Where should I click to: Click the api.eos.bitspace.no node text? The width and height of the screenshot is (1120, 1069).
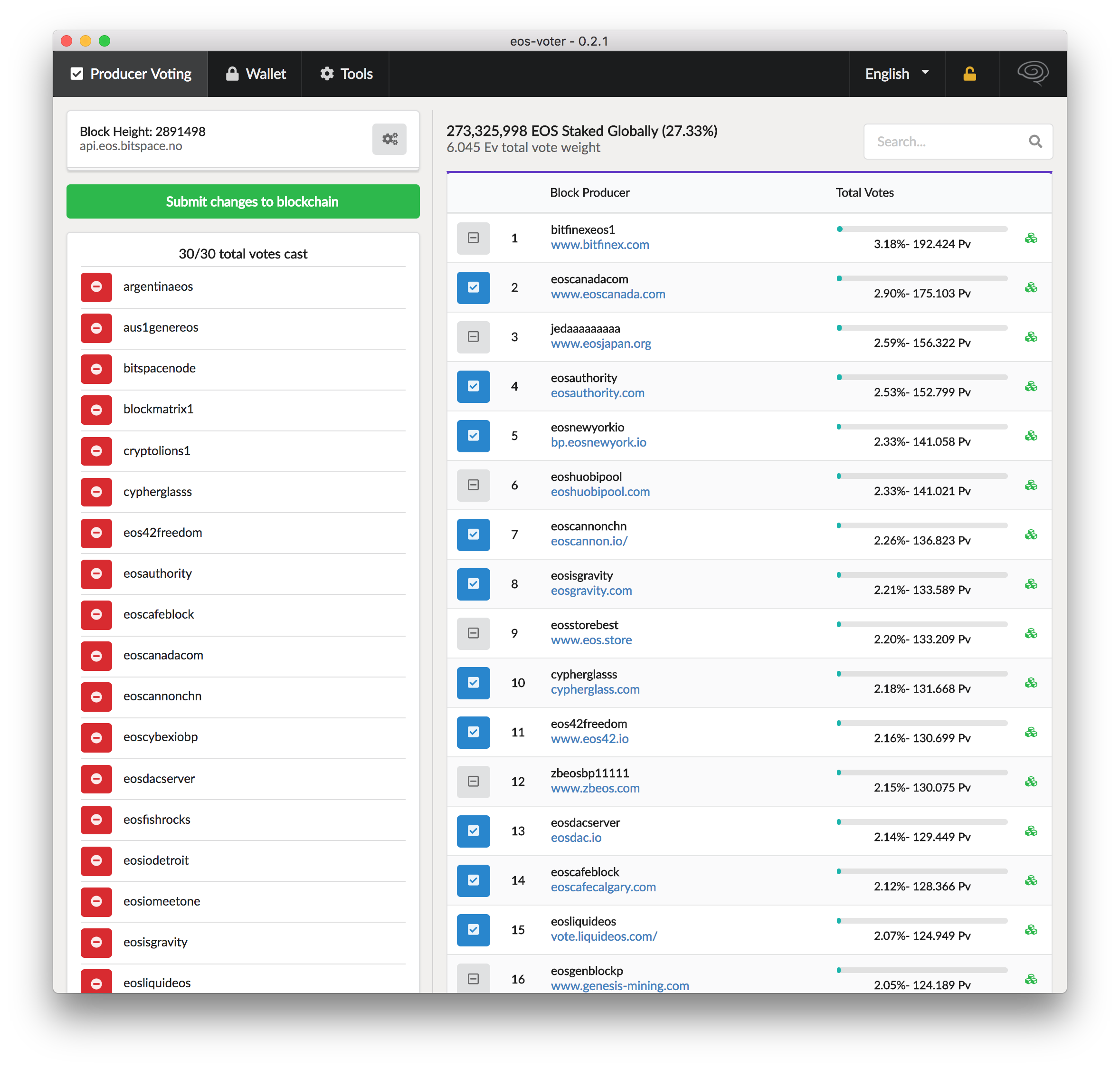click(131, 146)
